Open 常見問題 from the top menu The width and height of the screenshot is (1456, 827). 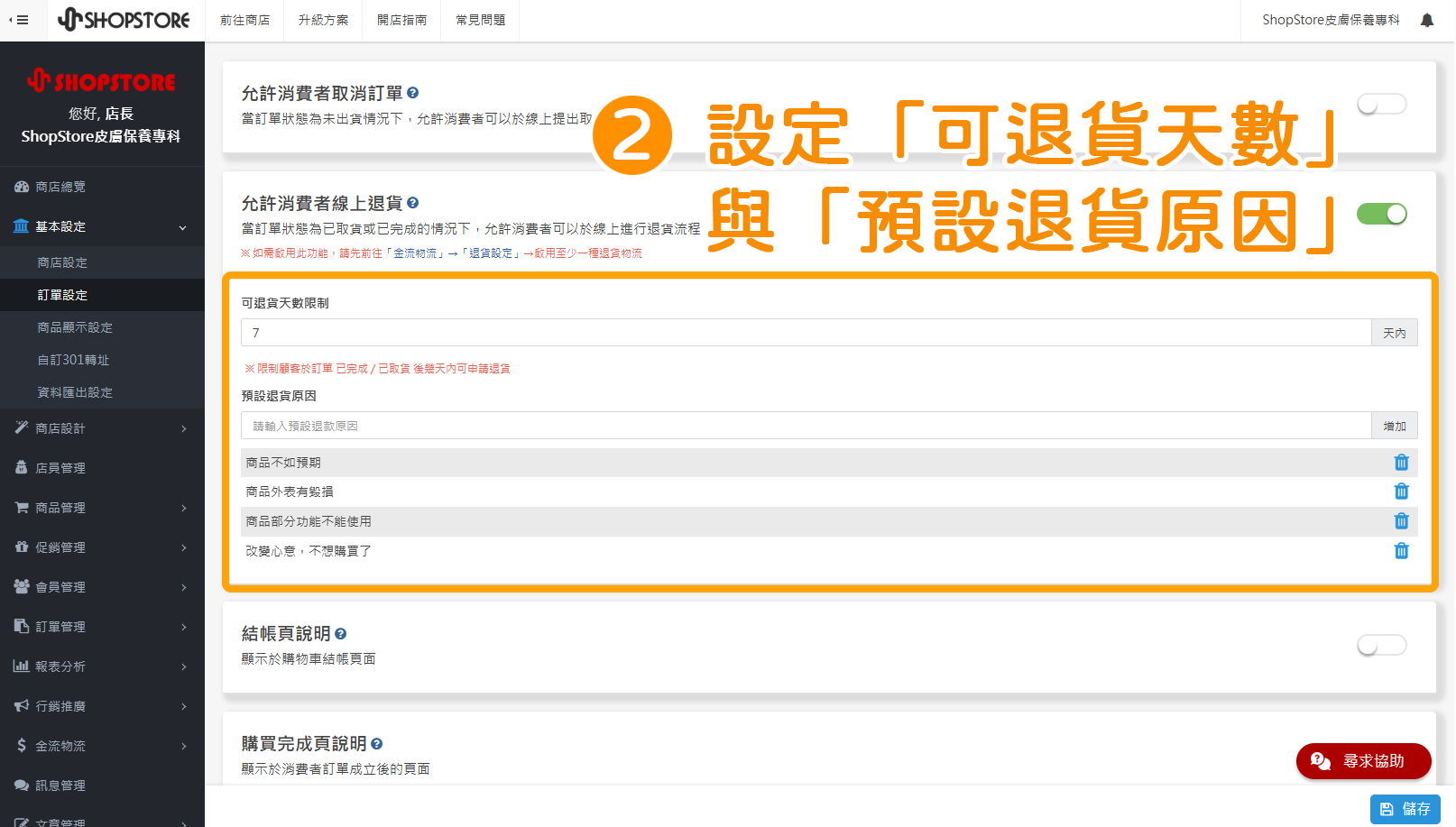pos(480,19)
